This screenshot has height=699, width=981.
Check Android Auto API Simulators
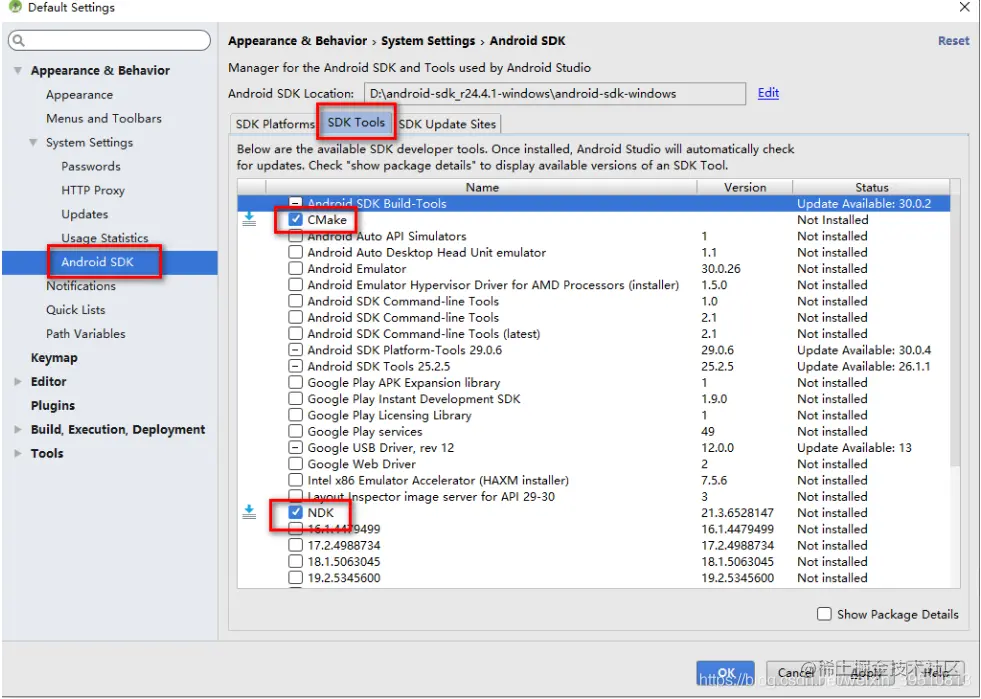(296, 236)
